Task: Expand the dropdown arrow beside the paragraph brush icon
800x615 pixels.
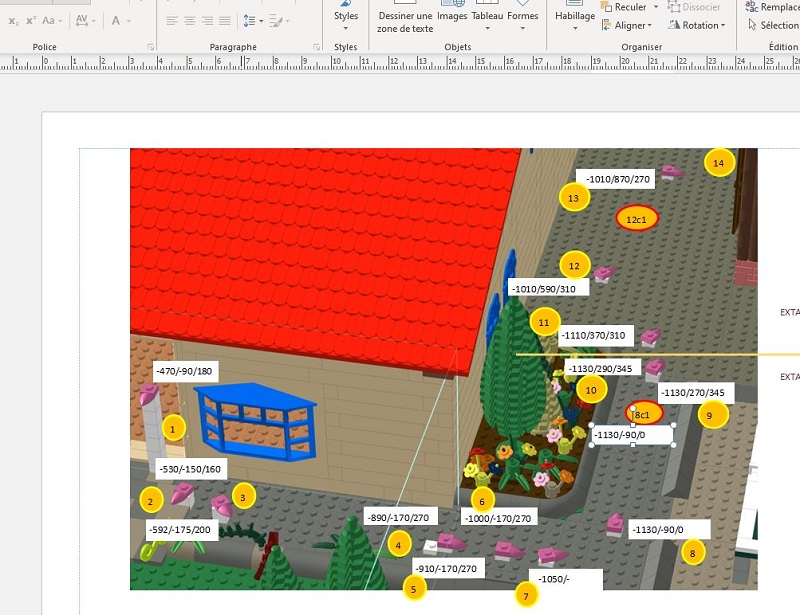Action: [288, 21]
